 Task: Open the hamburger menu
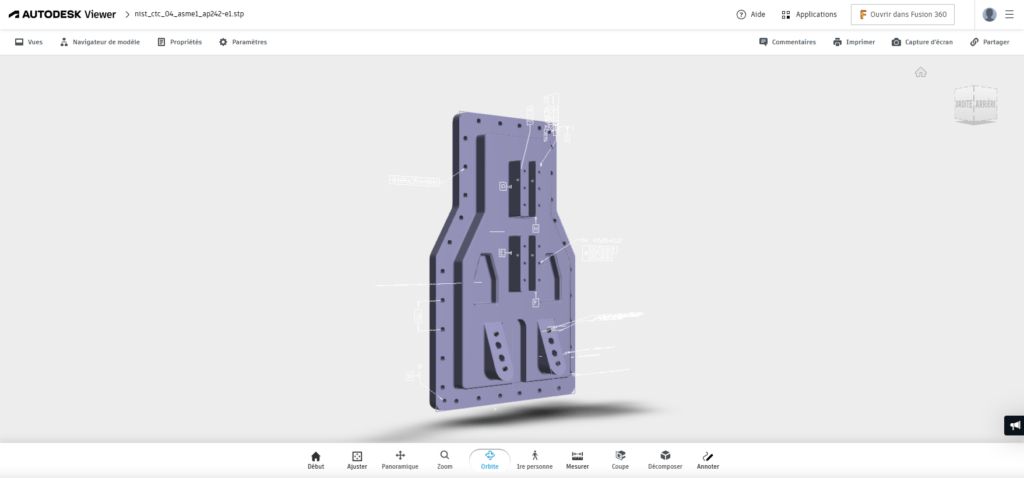click(1009, 14)
